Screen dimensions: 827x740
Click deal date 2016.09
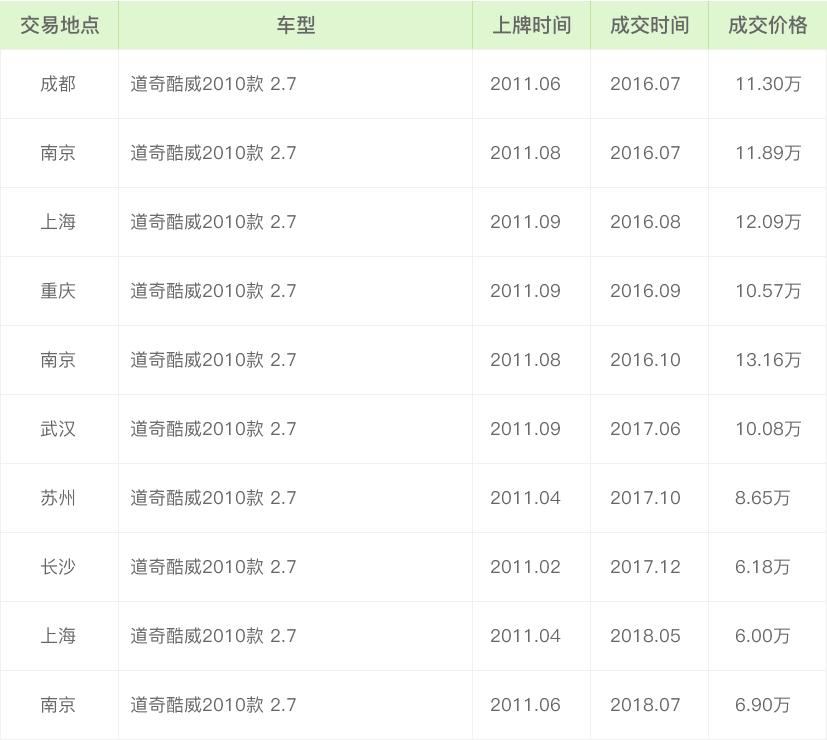[x=645, y=291]
